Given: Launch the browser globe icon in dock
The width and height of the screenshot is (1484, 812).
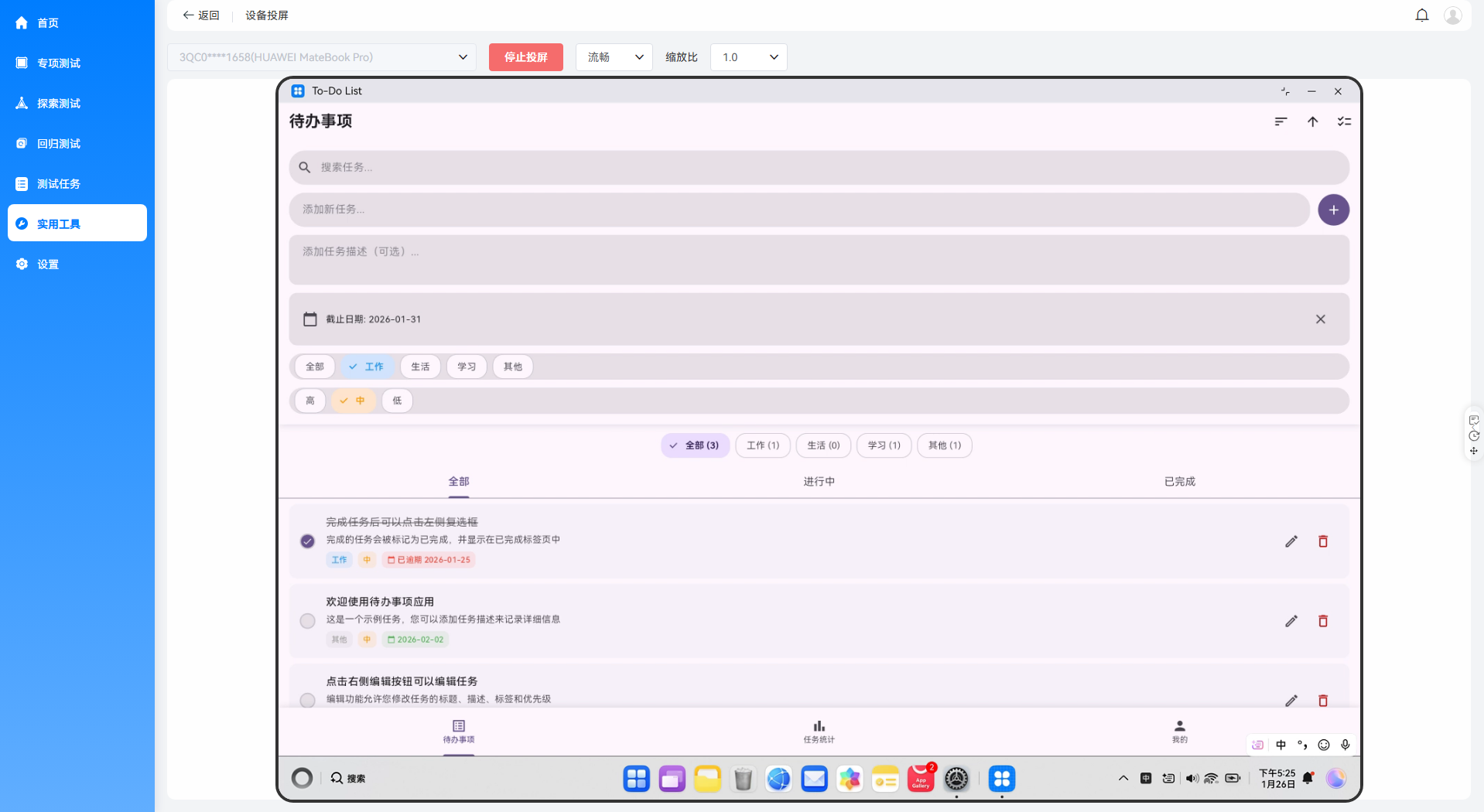Looking at the screenshot, I should click(x=778, y=779).
